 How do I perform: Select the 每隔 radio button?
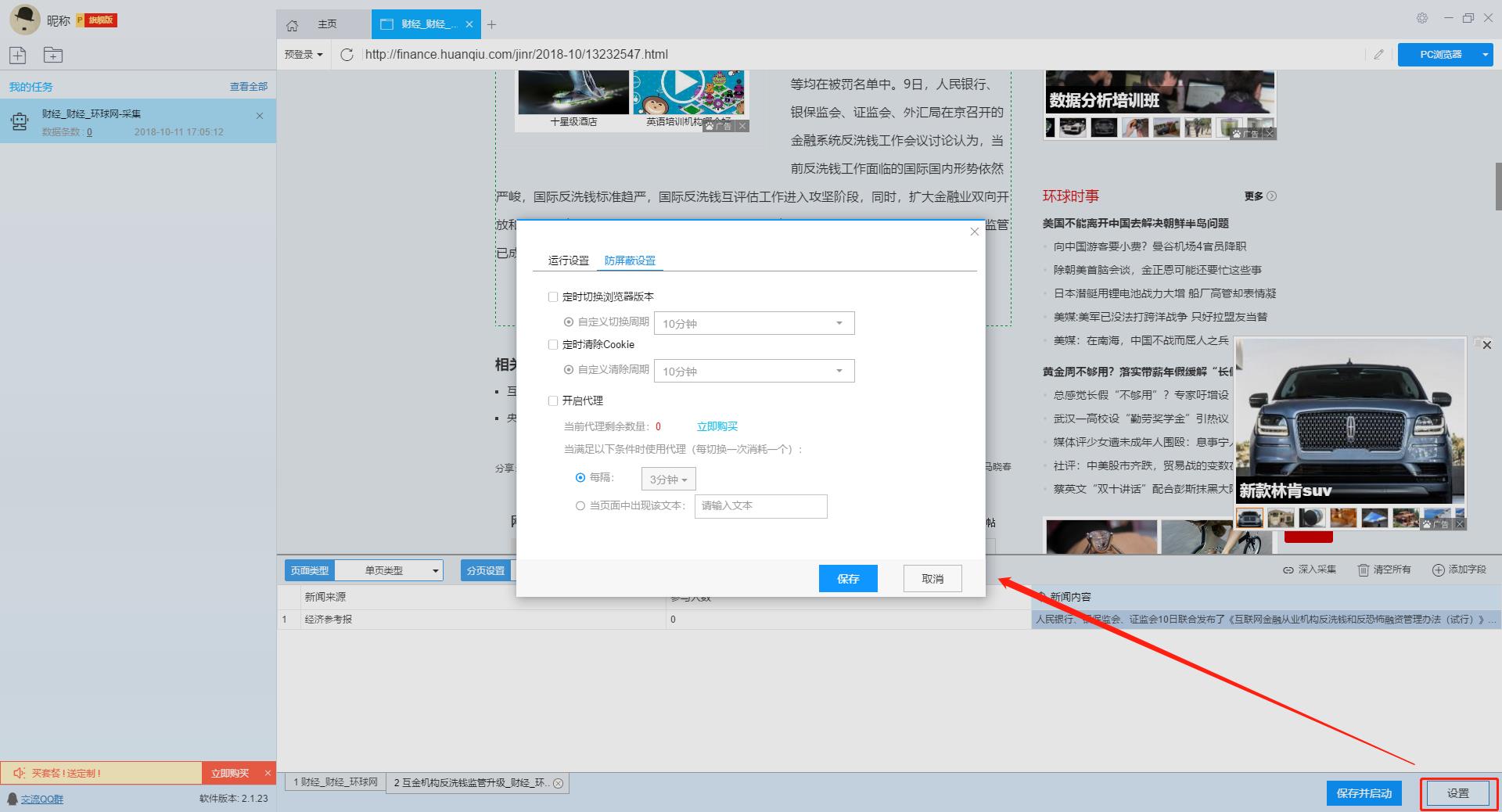click(580, 477)
